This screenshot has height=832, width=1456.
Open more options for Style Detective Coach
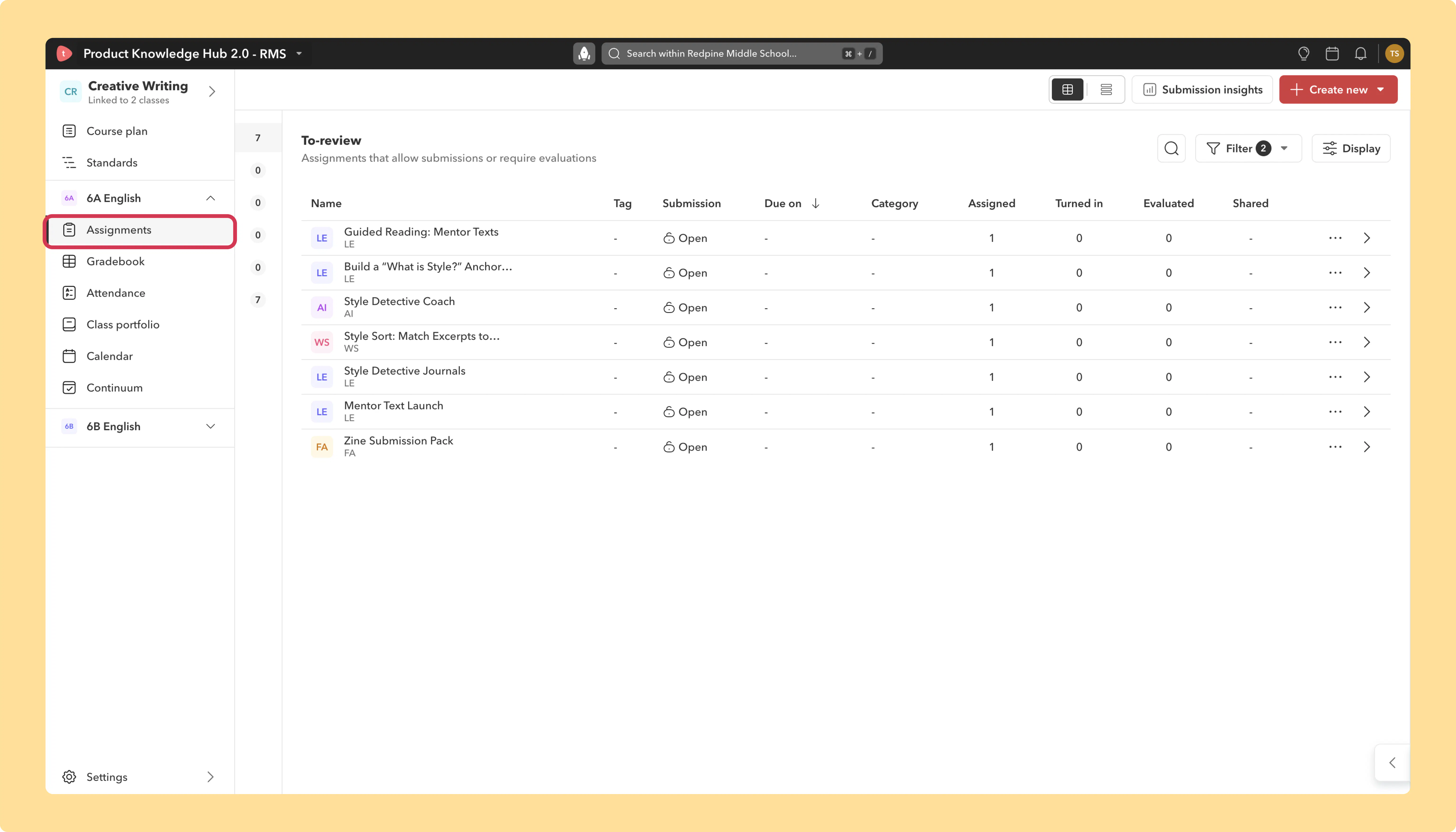1335,307
